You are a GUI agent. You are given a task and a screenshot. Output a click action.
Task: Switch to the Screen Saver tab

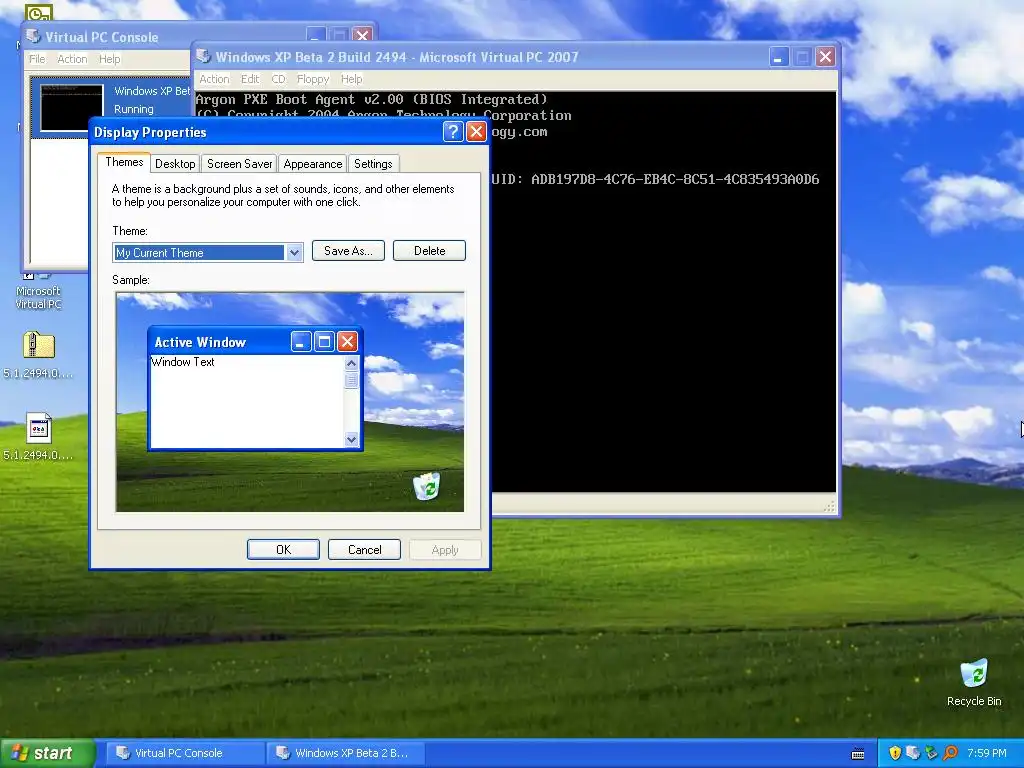point(239,164)
